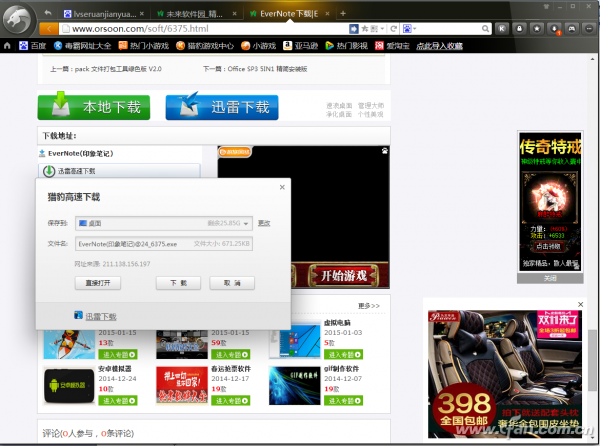Open the 百度 bookmark
Viewport: 600px width, 446px height.
[33, 46]
